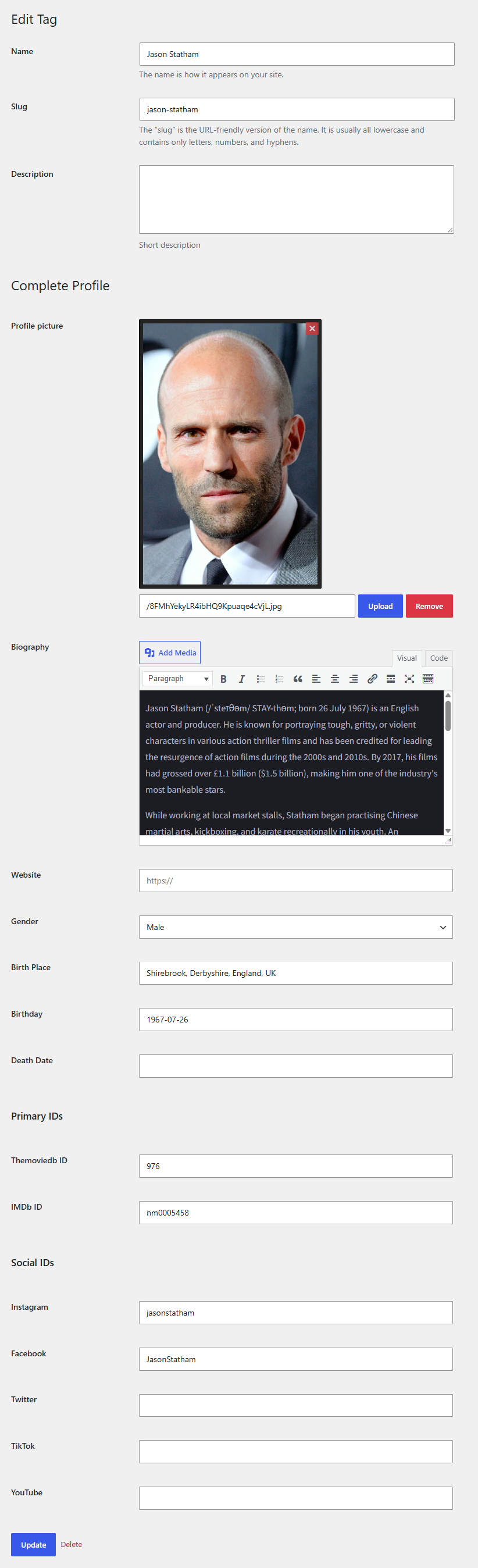
Task: Focus the Twitter field
Action: (x=296, y=1406)
